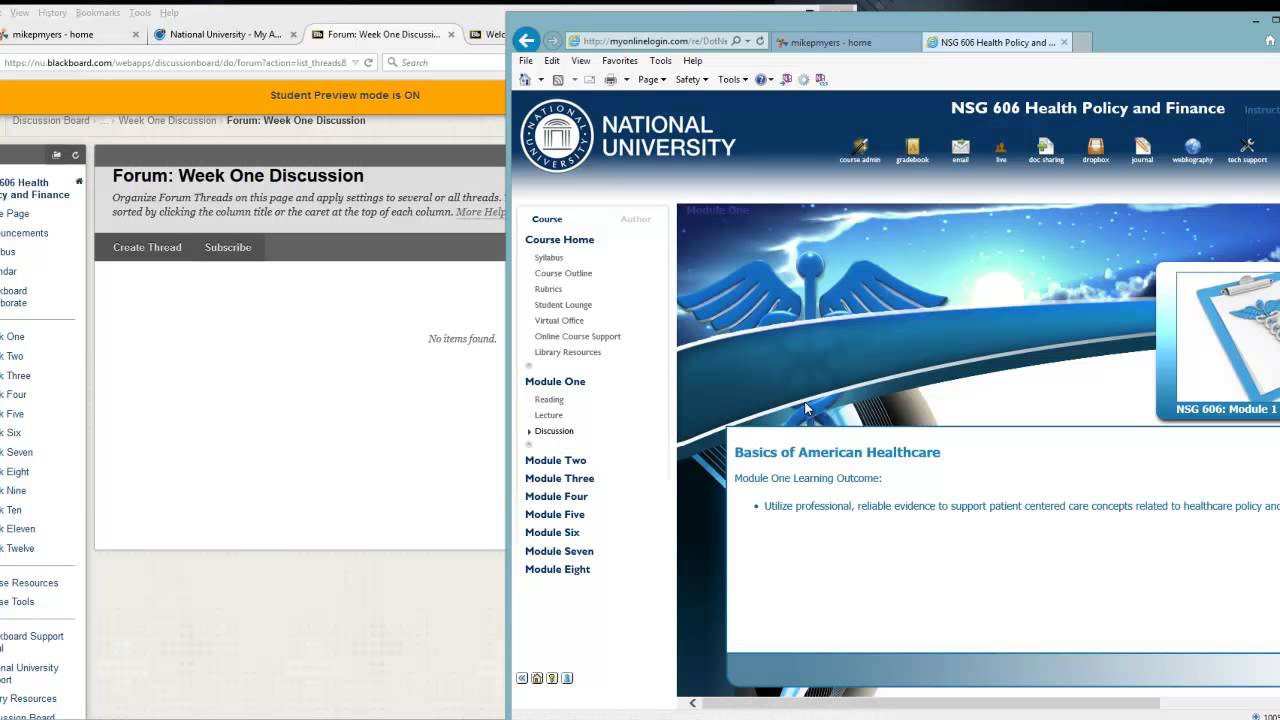
Task: Open the live session icon
Action: coord(1001,148)
